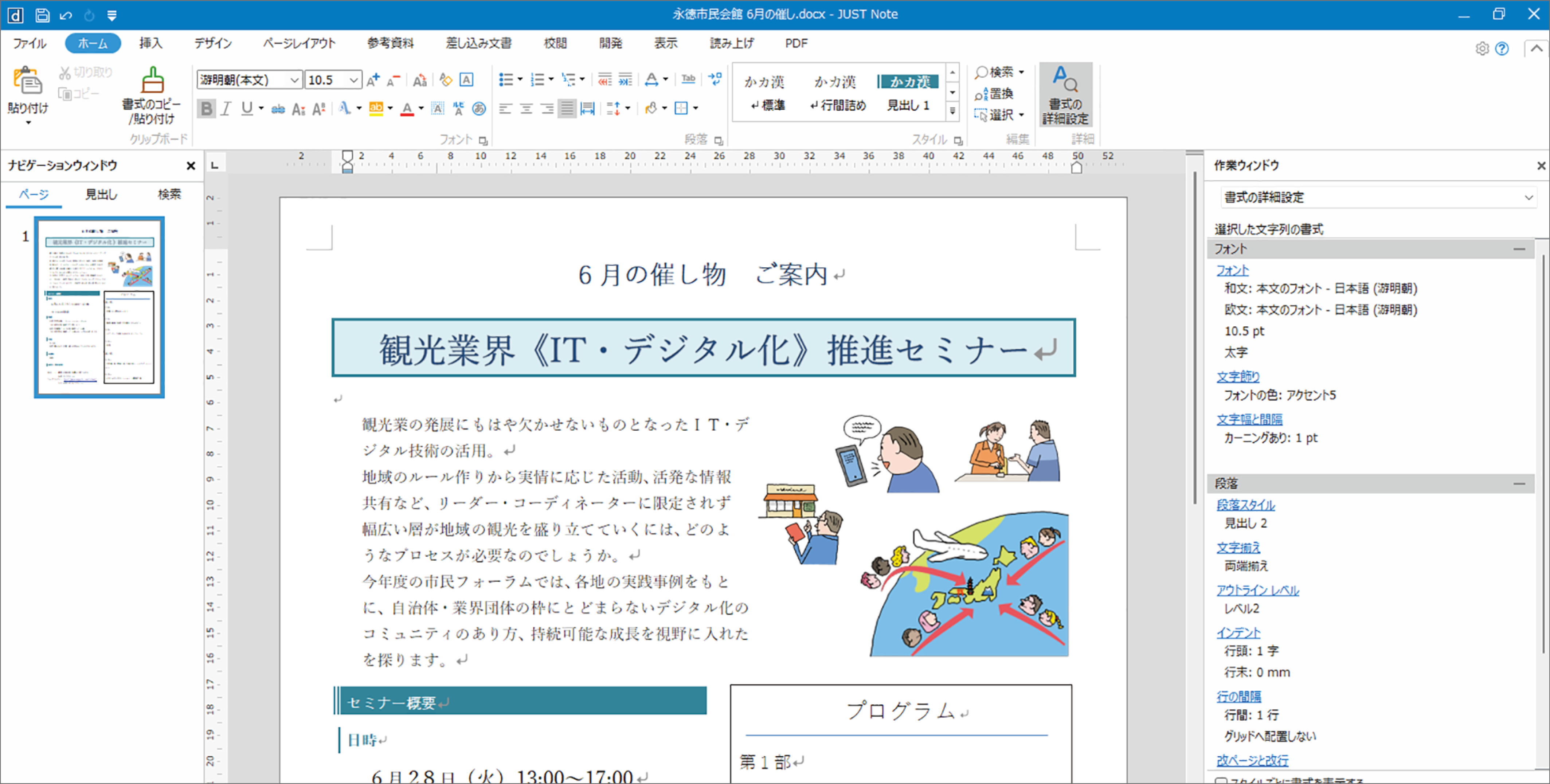
Task: Open 書式の詳細設定 ribbon button
Action: 1065,95
